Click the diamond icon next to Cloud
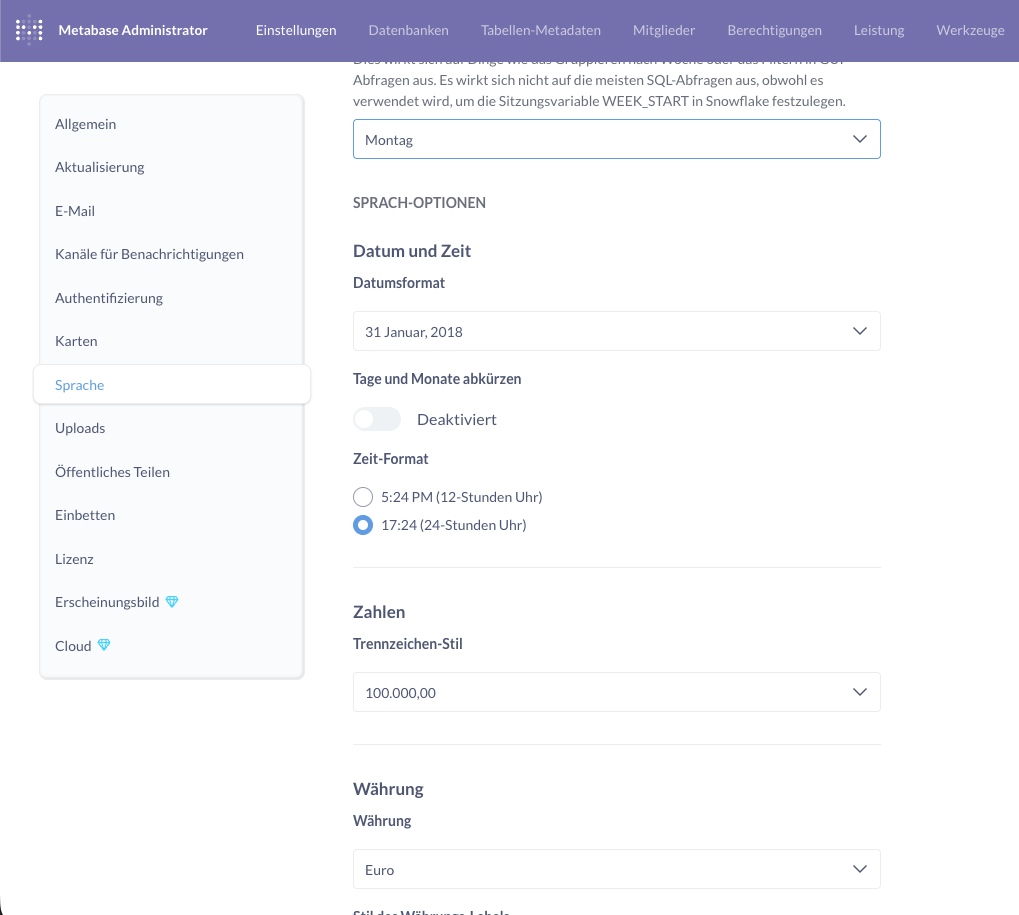Viewport: 1019px width, 915px height. pos(104,646)
